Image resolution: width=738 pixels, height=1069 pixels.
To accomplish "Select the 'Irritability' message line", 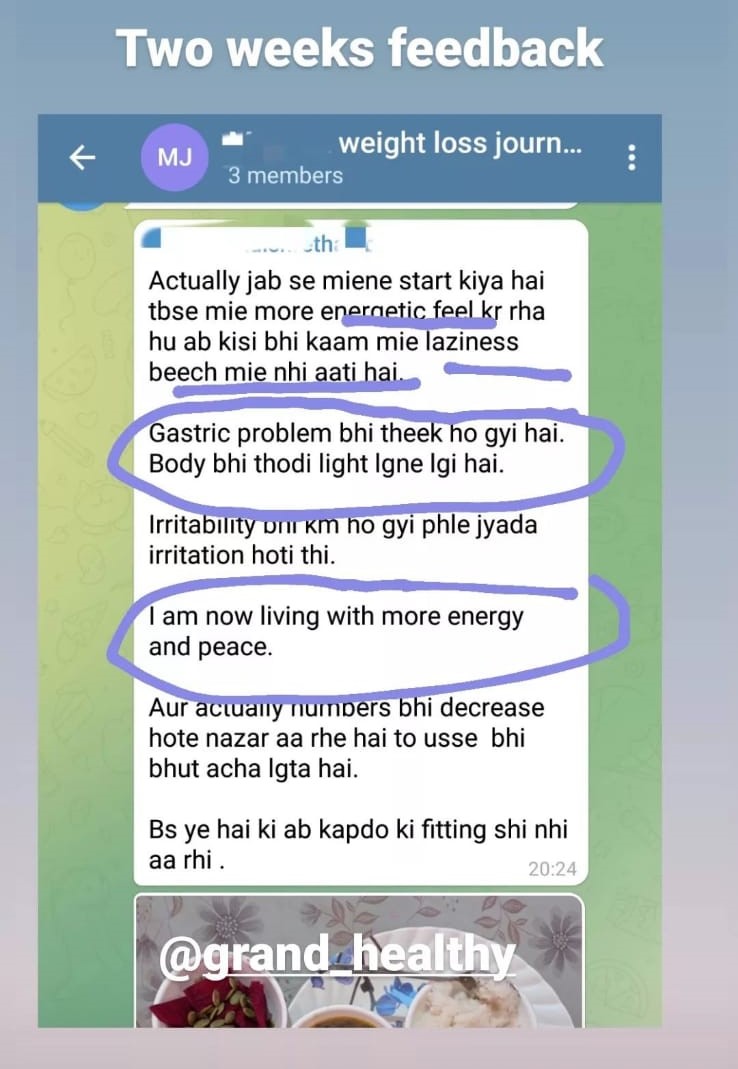I will pos(343,539).
